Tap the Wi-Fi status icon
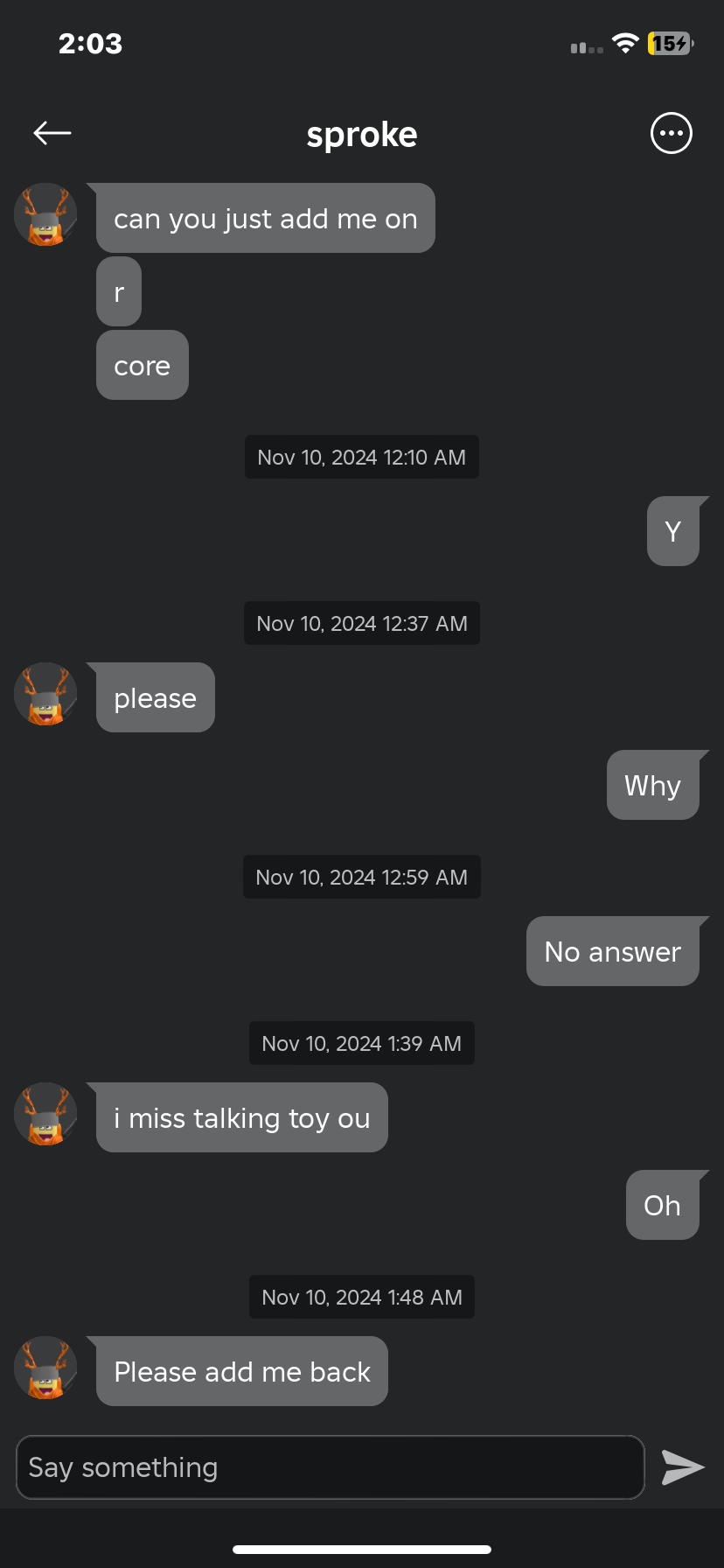 click(625, 43)
